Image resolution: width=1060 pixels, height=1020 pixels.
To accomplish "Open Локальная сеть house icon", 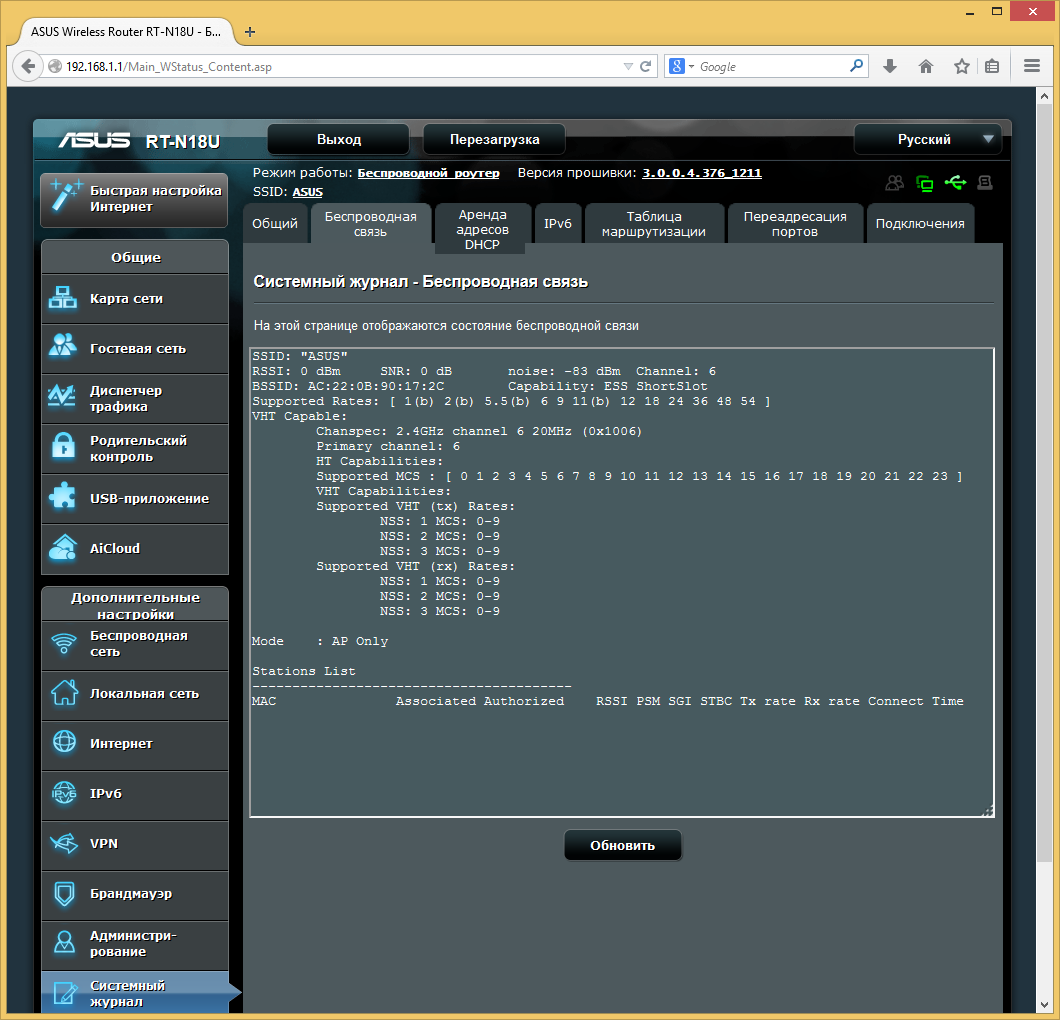I will (64, 692).
